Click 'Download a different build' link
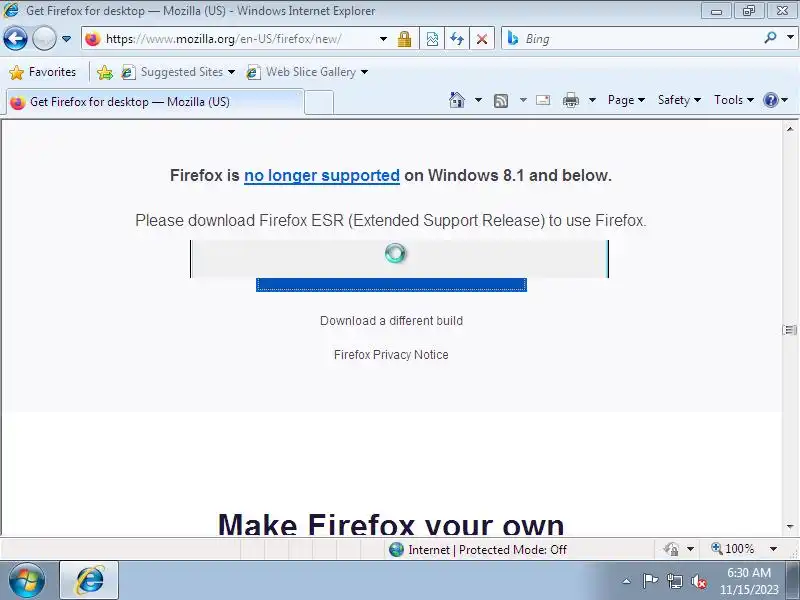The height and width of the screenshot is (600, 800). 391,321
